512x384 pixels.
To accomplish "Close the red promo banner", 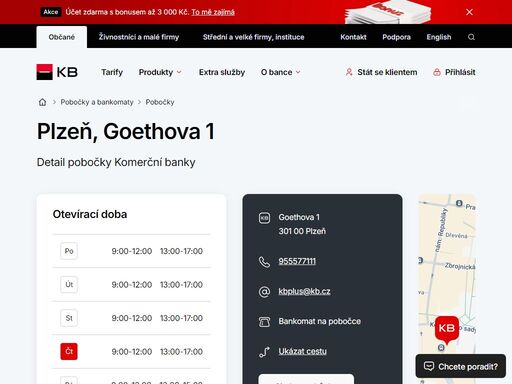I will pyautogui.click(x=469, y=12).
